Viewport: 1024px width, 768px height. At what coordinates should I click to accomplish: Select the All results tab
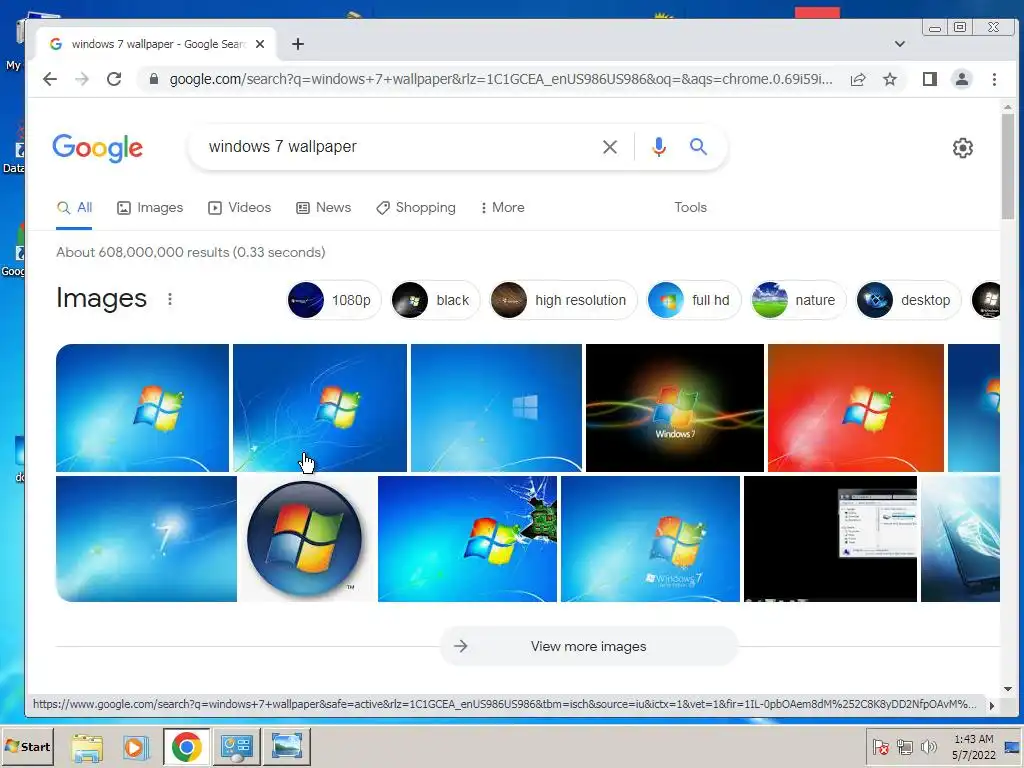tap(74, 208)
